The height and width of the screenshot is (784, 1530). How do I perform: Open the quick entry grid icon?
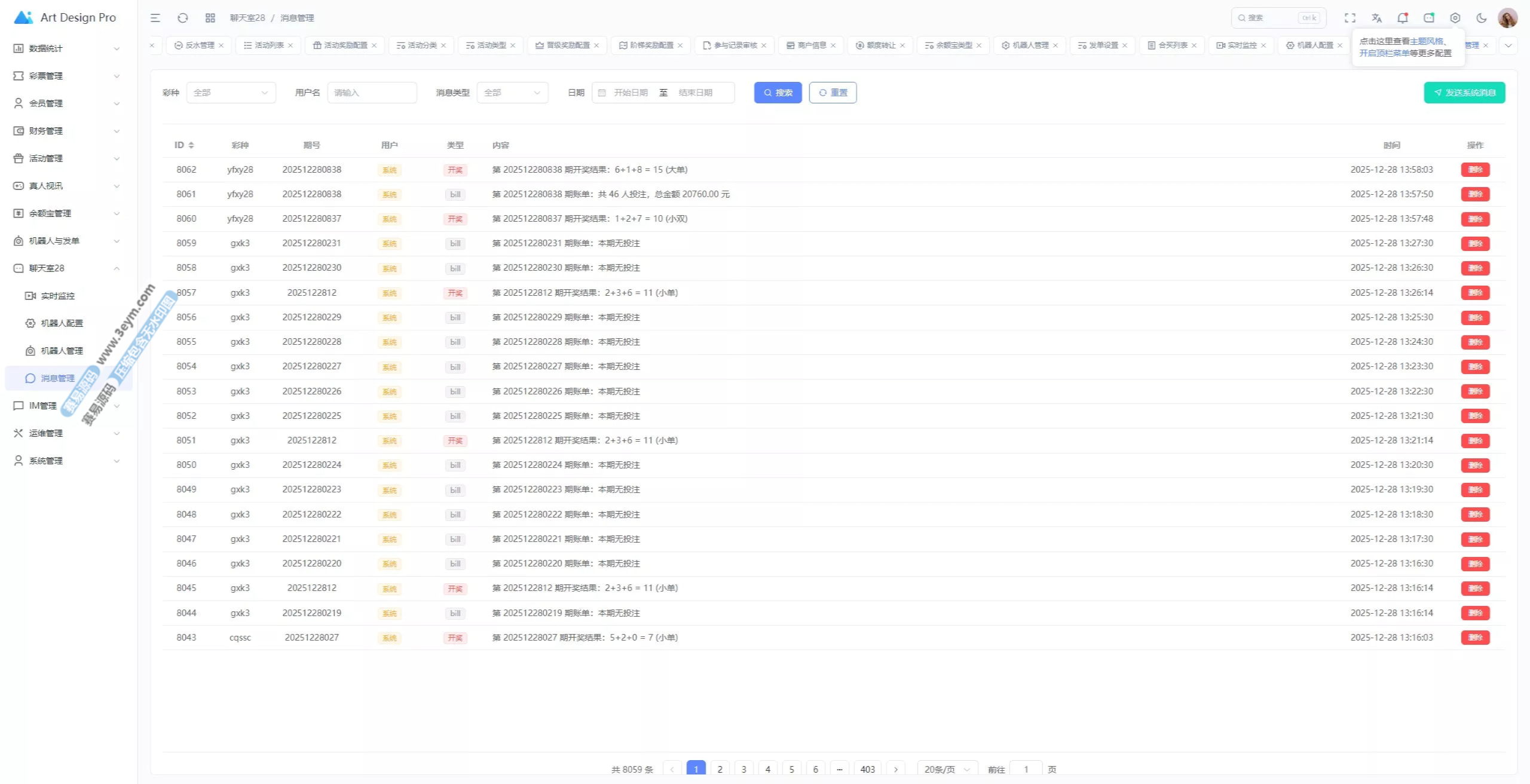click(210, 18)
